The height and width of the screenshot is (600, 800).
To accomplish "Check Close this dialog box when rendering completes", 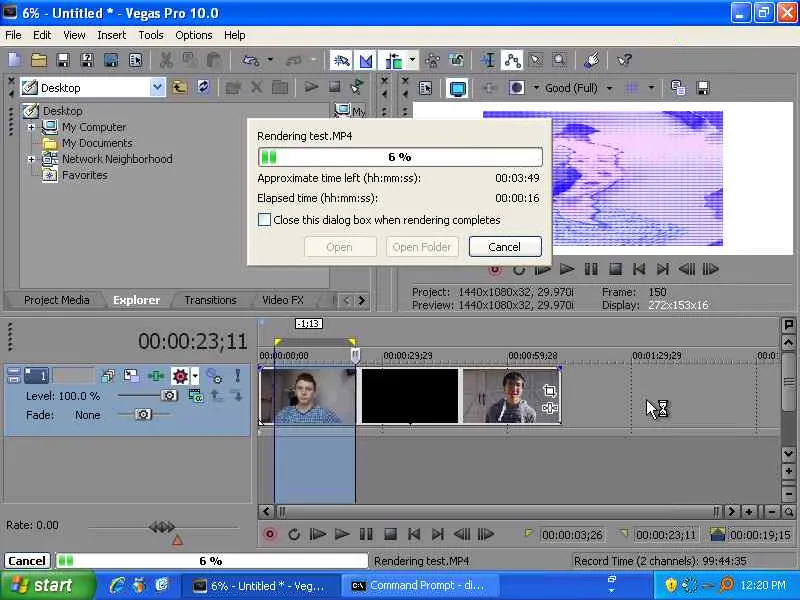I will [264, 220].
